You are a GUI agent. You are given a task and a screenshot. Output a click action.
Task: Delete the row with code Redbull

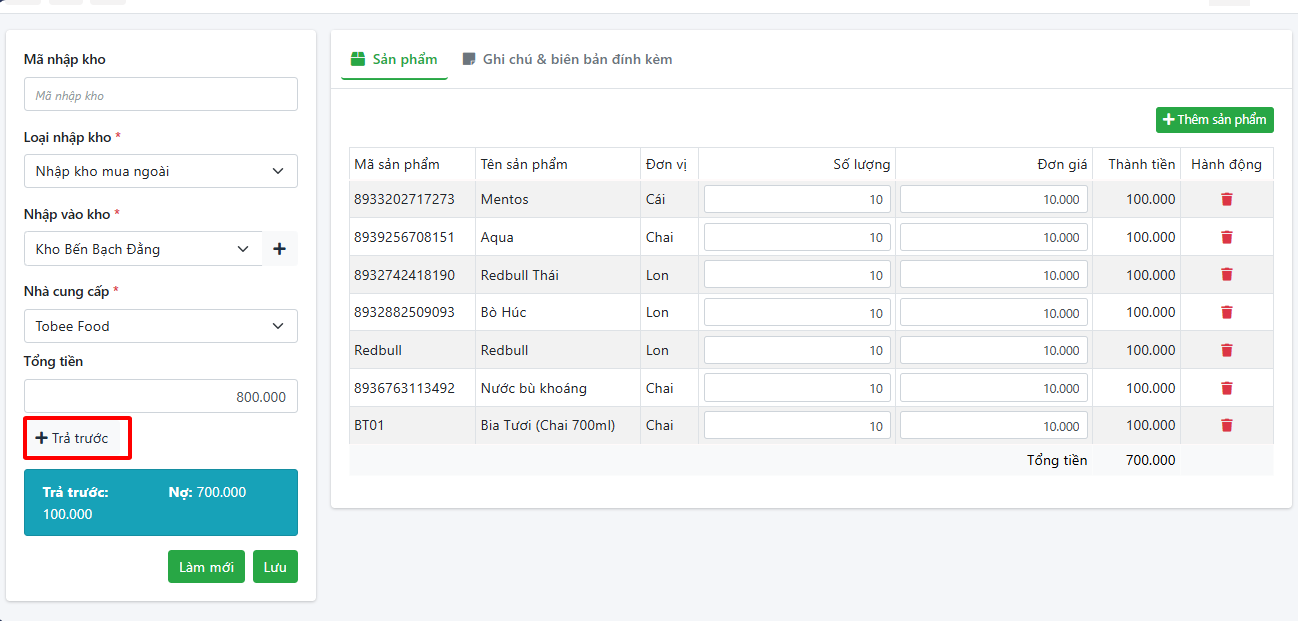point(1226,350)
